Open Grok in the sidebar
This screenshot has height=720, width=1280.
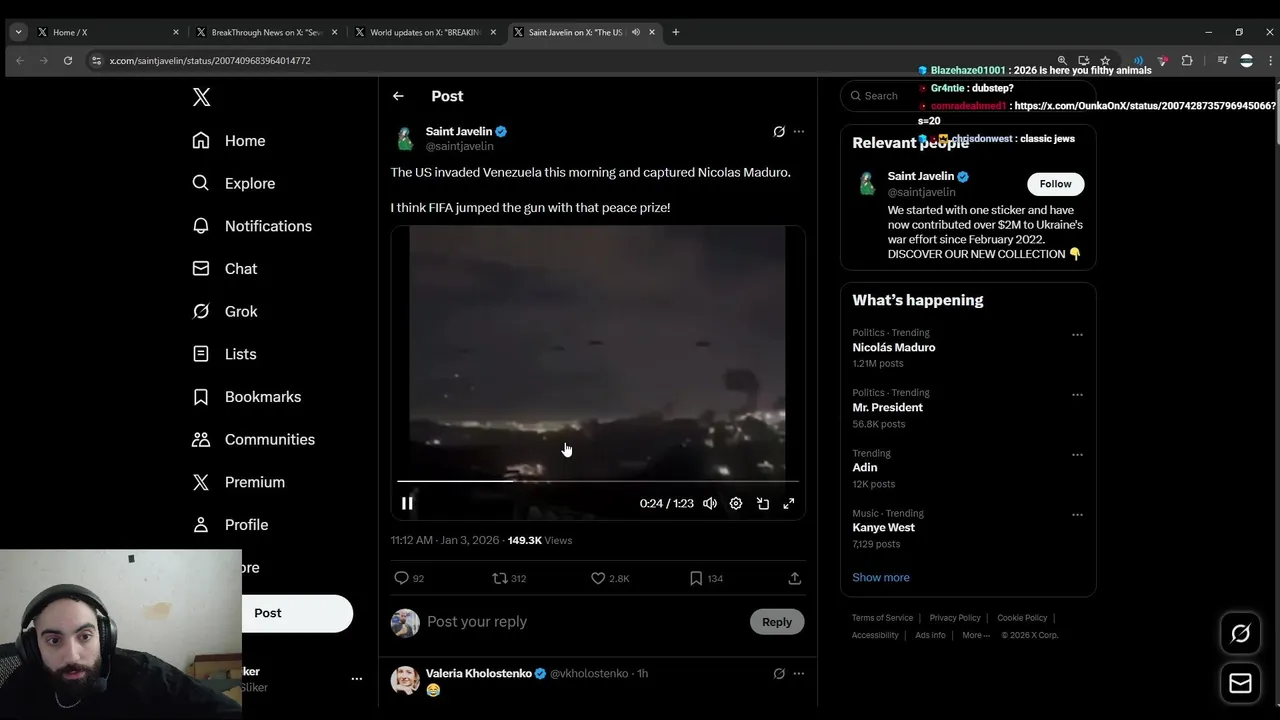pyautogui.click(x=225, y=311)
